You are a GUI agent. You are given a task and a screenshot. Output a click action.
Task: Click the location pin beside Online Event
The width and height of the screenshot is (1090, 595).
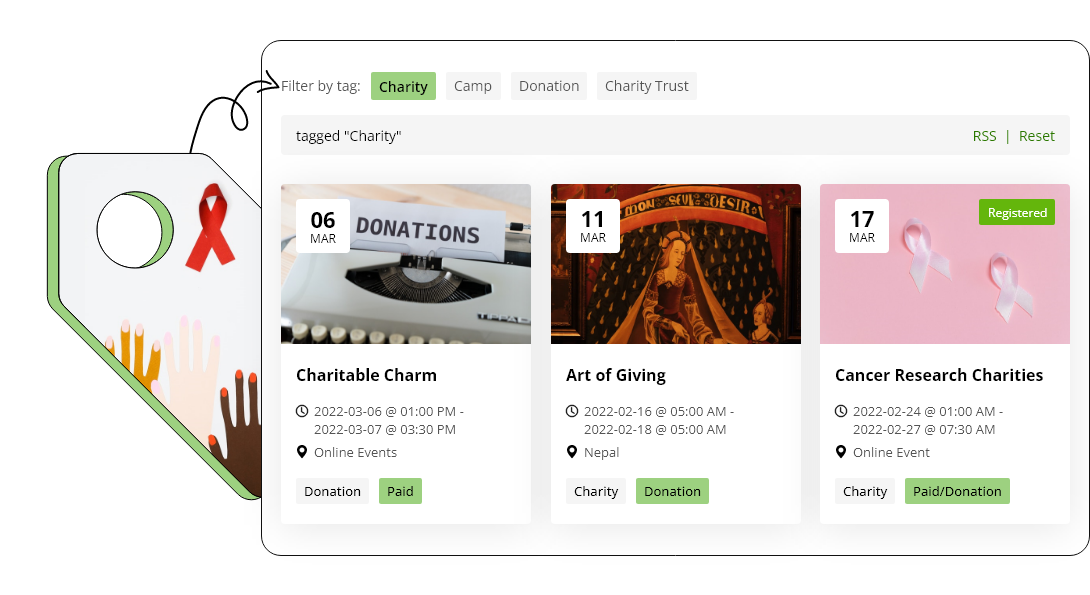pyautogui.click(x=840, y=452)
